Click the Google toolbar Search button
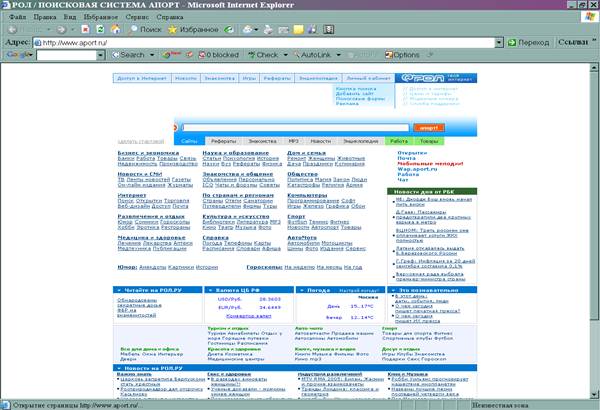600x410 pixels. (x=129, y=55)
